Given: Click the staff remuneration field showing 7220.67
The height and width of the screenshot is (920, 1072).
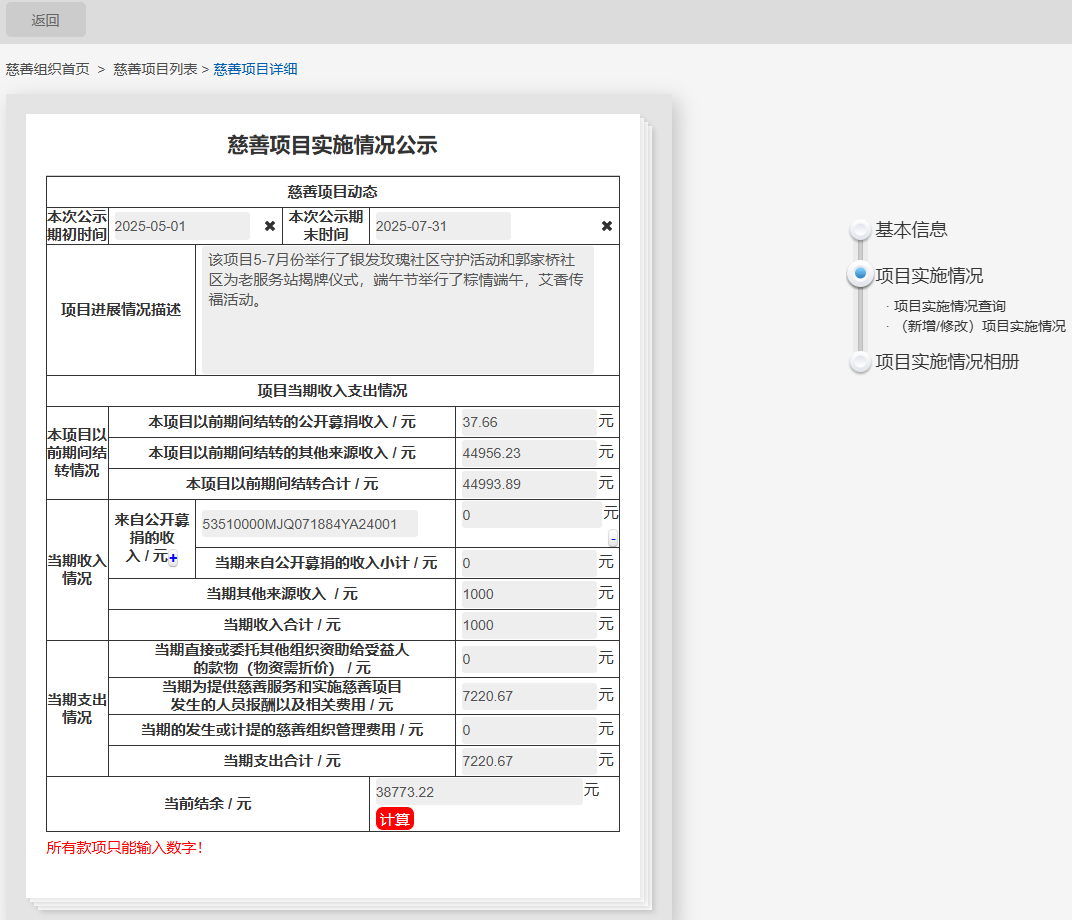Looking at the screenshot, I should click(528, 696).
